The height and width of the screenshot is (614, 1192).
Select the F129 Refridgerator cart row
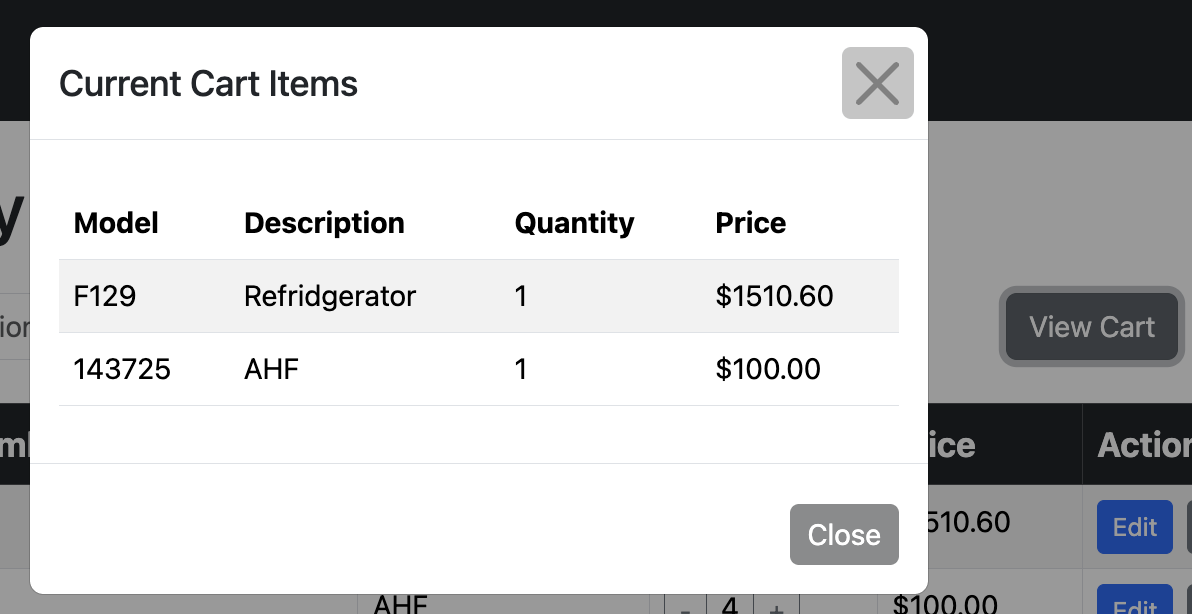click(479, 296)
